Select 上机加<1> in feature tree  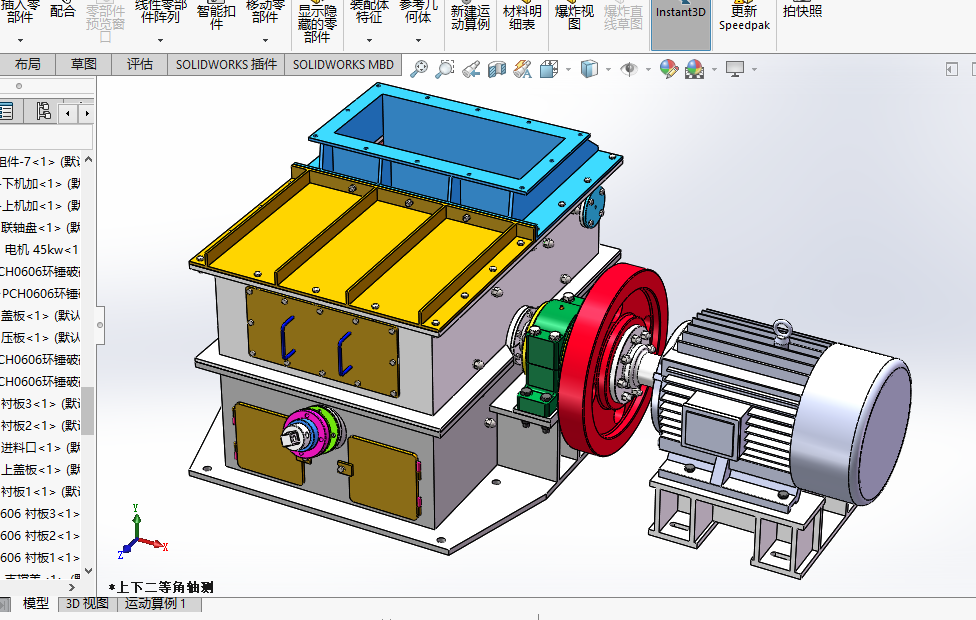41,205
